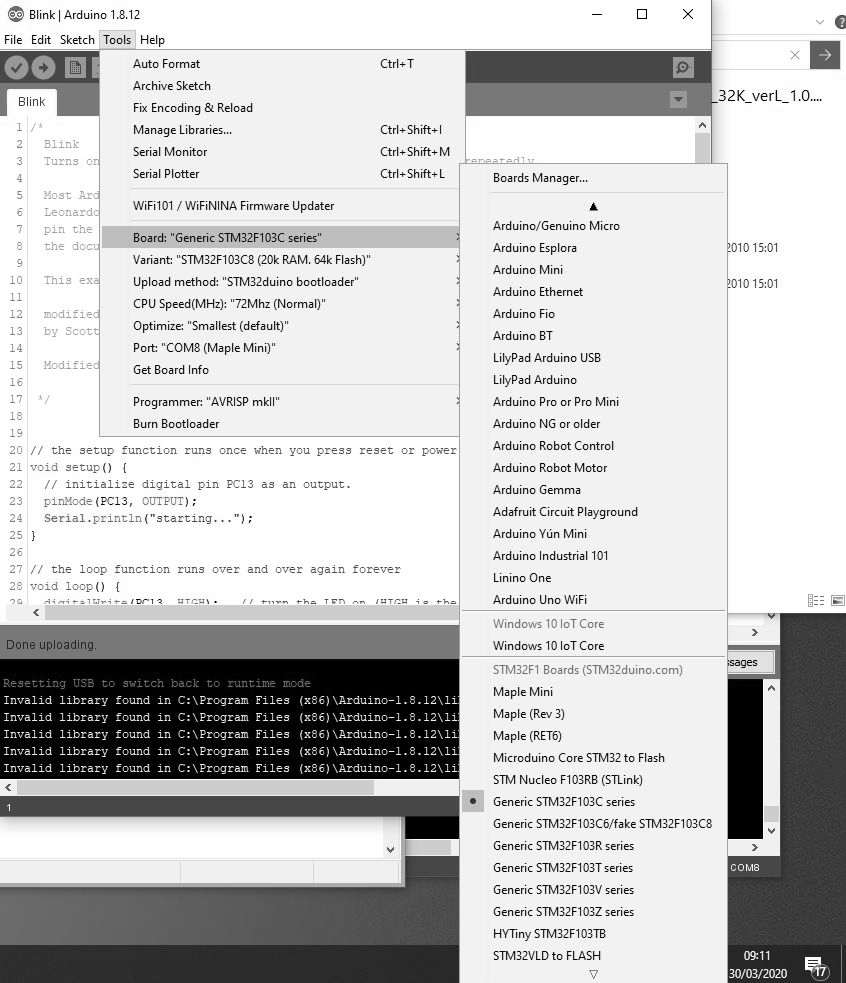Screen dimensions: 846x983
Task: Select HYTiny STM32F103TB board
Action: coord(593,933)
